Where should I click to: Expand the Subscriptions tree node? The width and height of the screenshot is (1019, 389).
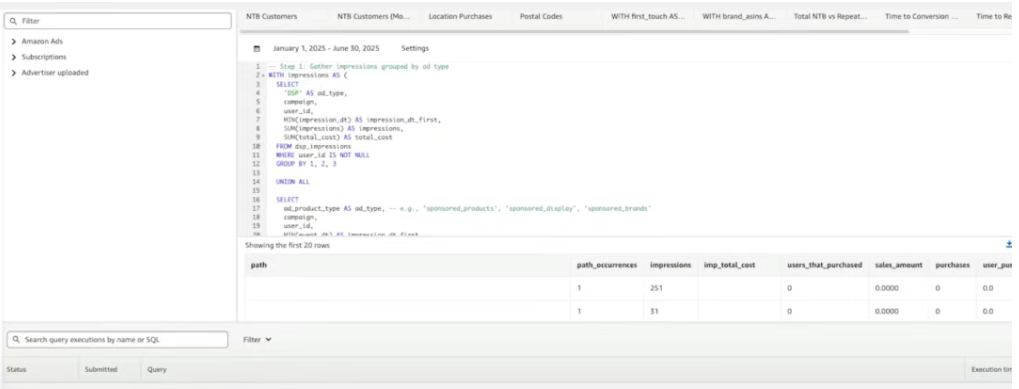[14, 57]
